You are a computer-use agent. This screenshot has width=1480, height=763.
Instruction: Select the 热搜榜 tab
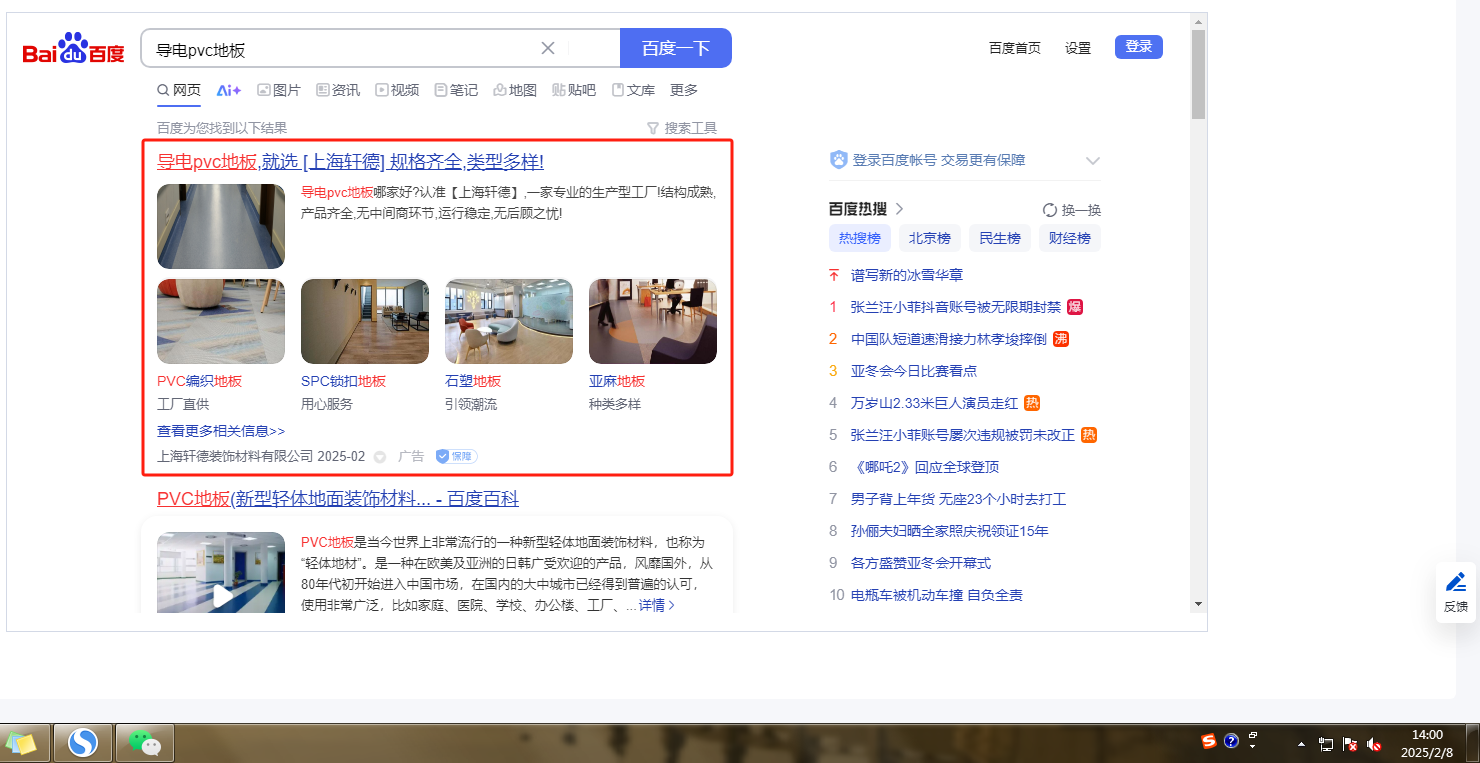(x=860, y=238)
